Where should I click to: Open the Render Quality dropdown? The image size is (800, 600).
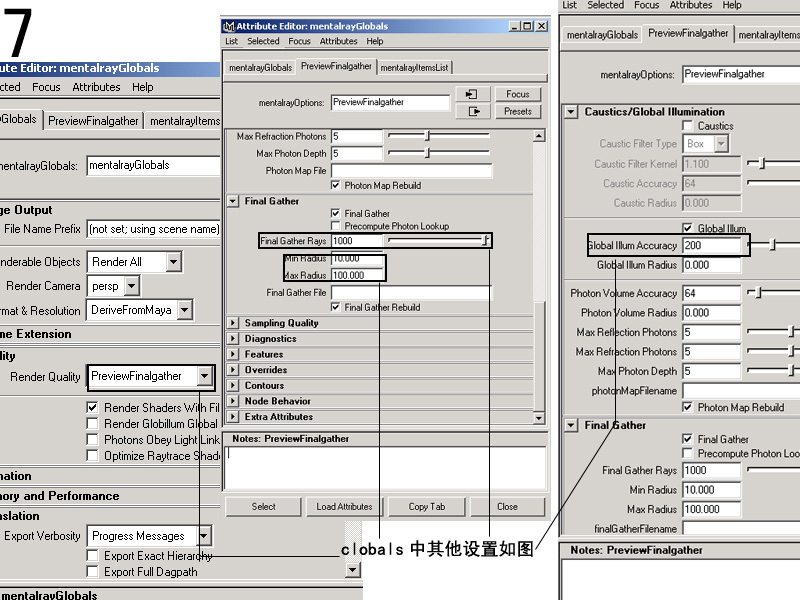pos(204,377)
